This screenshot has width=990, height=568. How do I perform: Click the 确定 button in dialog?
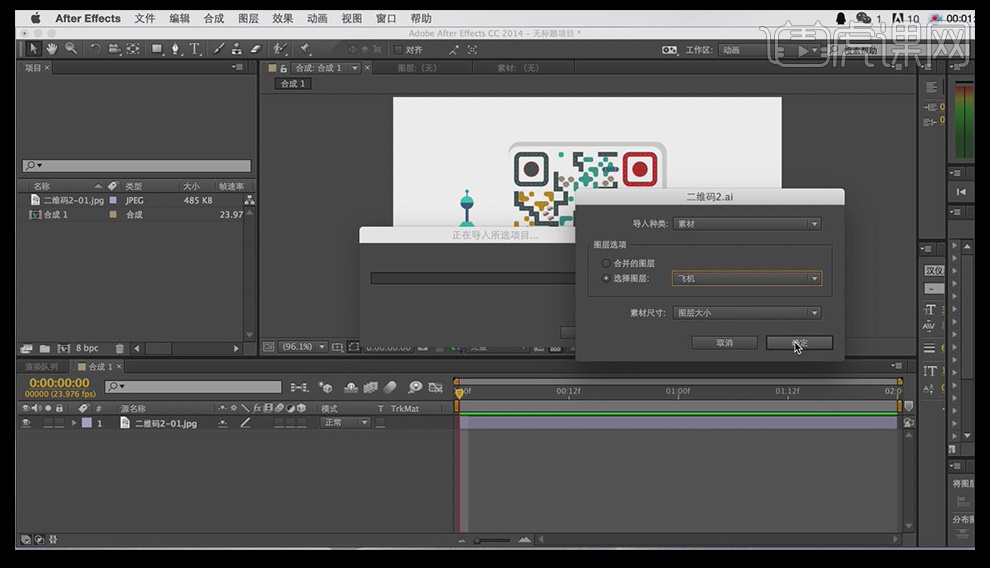(799, 342)
